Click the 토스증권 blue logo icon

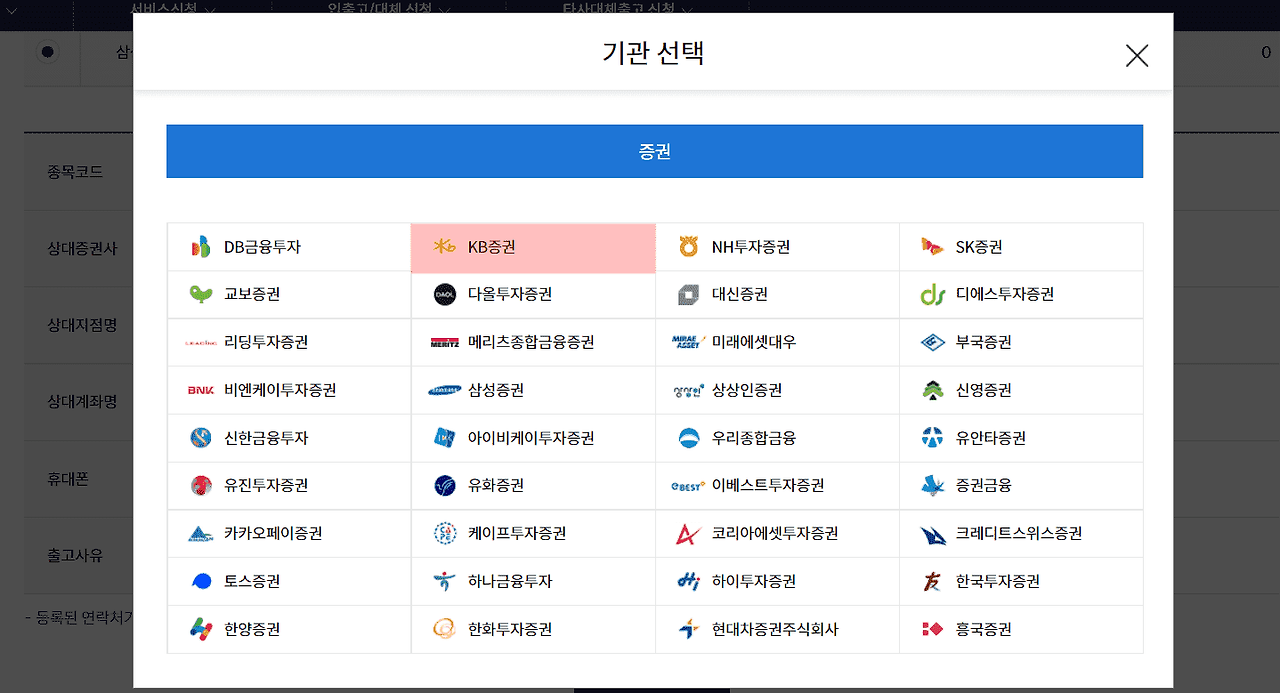(201, 582)
